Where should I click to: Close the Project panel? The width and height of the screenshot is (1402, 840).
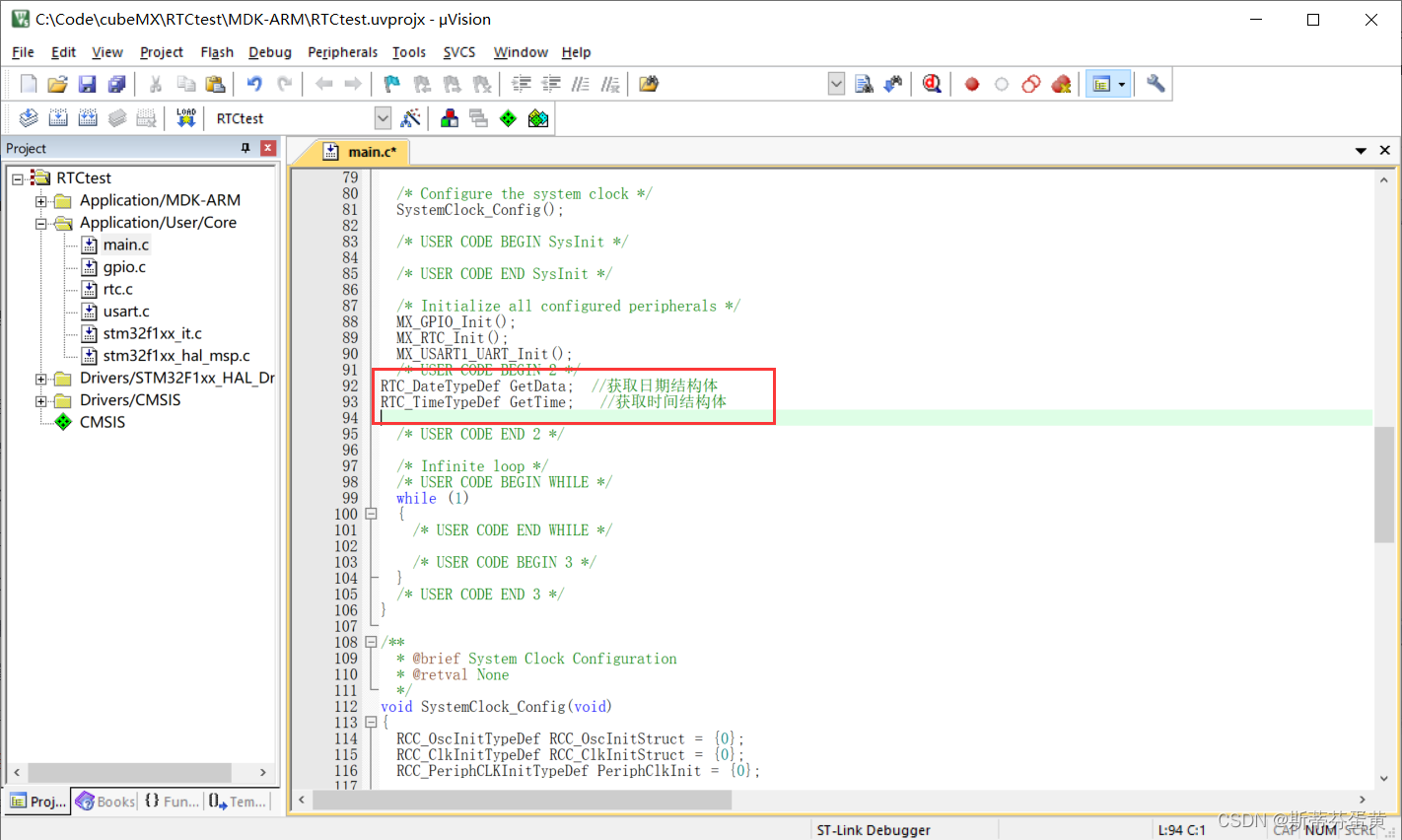(267, 148)
